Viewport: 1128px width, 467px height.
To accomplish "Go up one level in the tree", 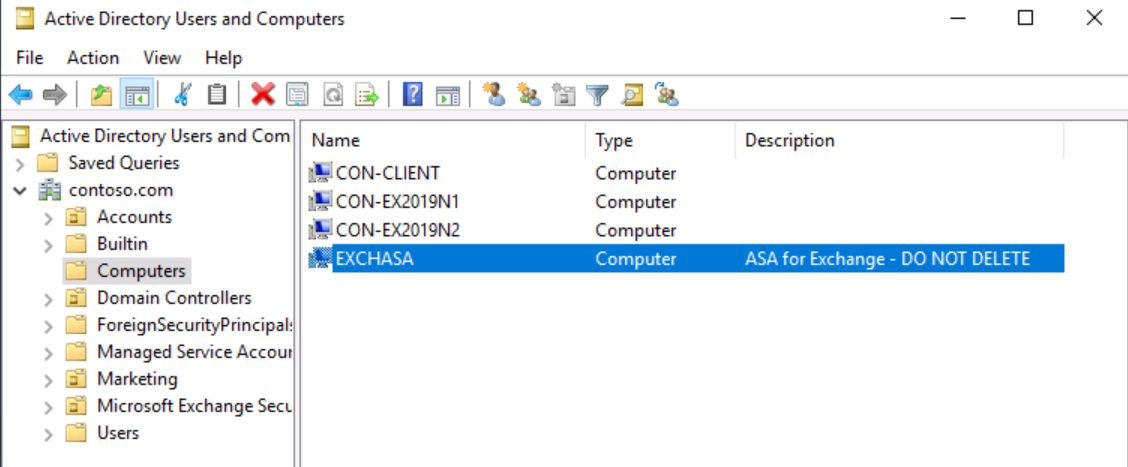I will tap(101, 94).
